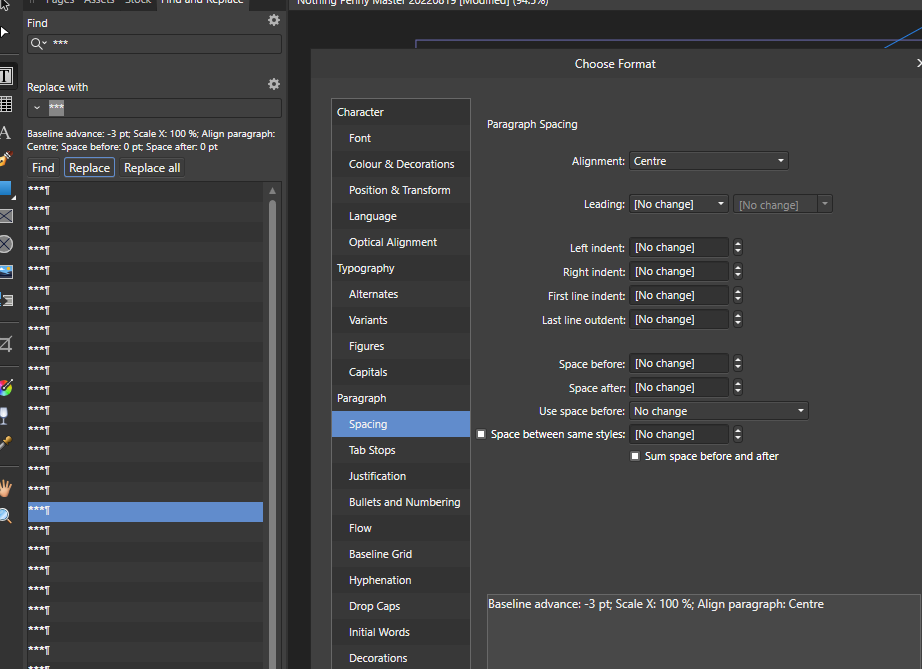Open the Find field settings gear
This screenshot has width=922, height=669.
[x=274, y=21]
